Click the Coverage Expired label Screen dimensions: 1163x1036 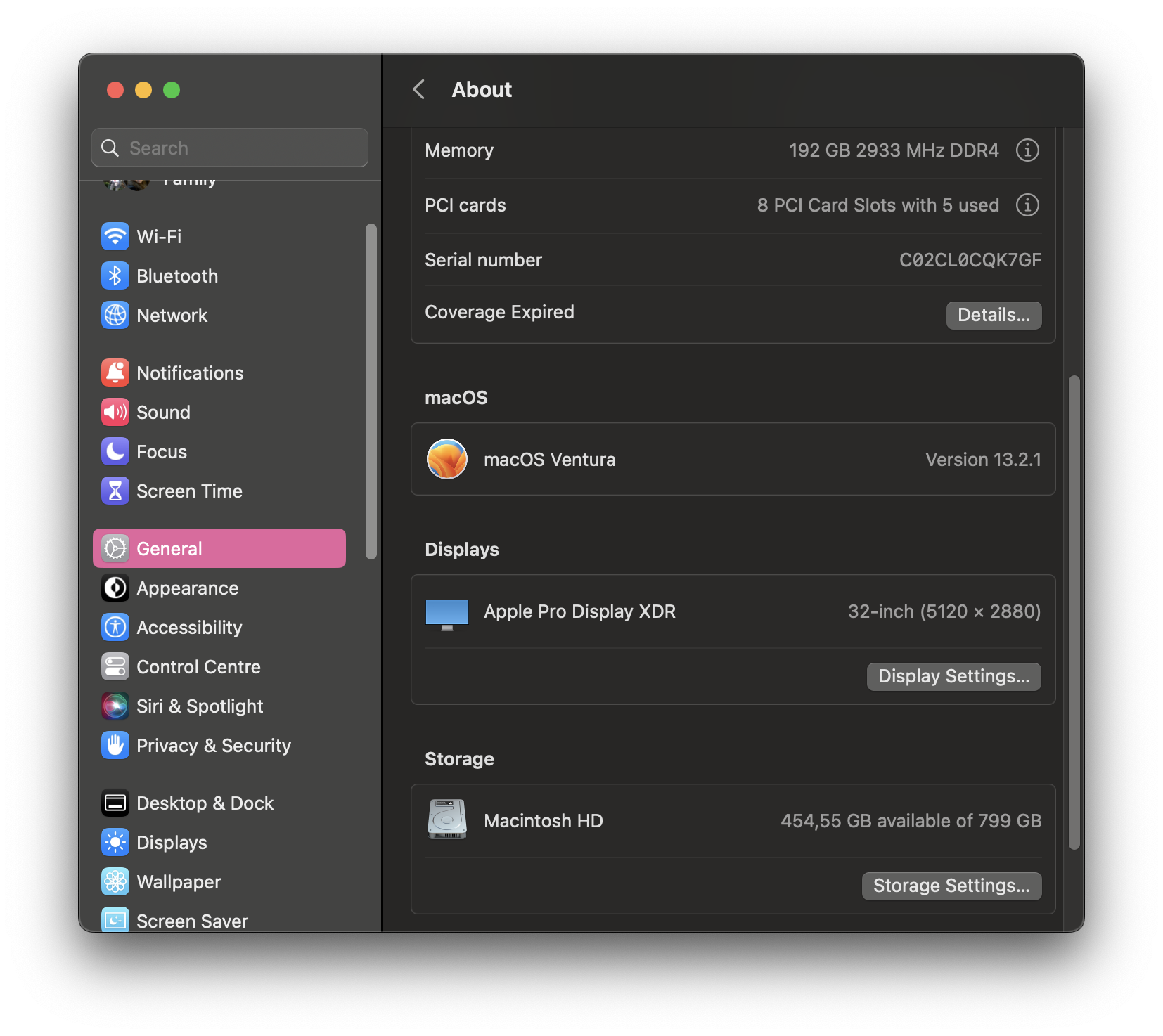click(499, 312)
